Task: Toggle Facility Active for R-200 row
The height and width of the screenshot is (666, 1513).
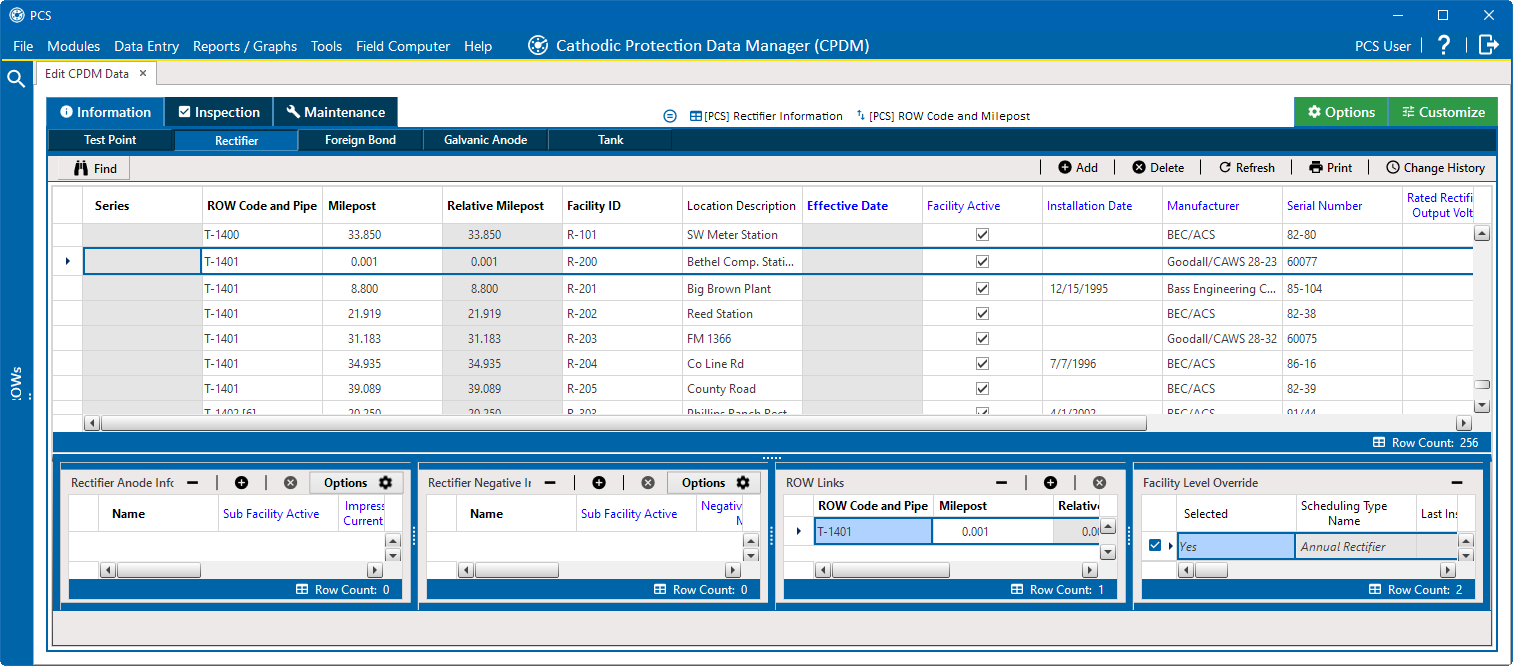Action: [x=982, y=262]
